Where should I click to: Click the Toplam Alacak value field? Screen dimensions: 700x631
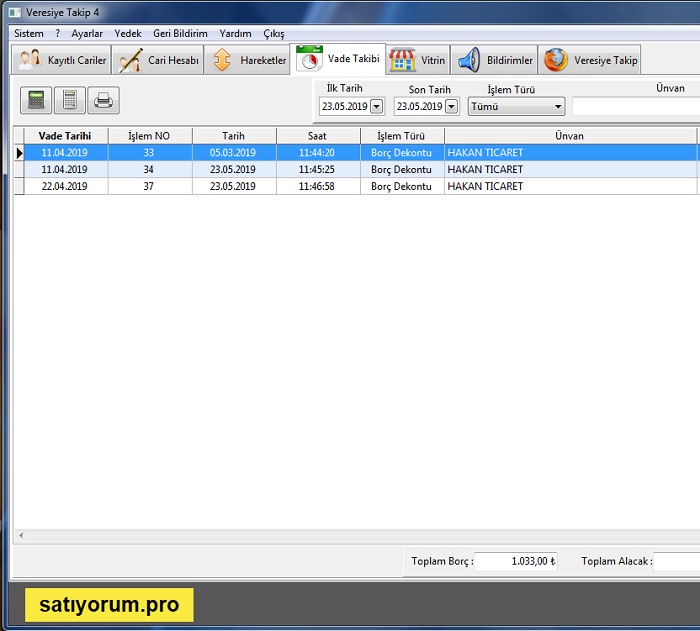677,561
